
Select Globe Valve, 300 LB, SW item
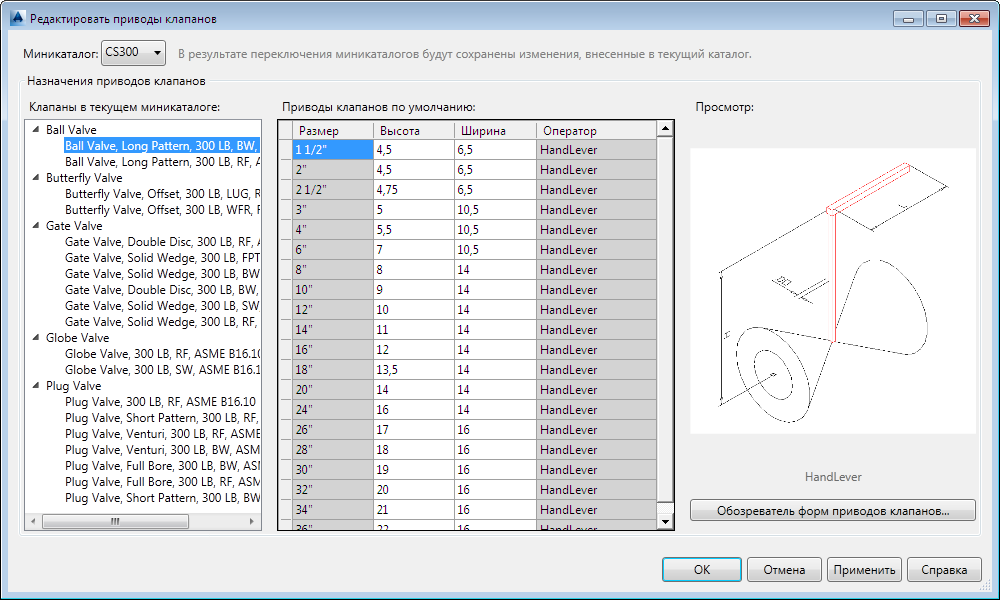(163, 370)
